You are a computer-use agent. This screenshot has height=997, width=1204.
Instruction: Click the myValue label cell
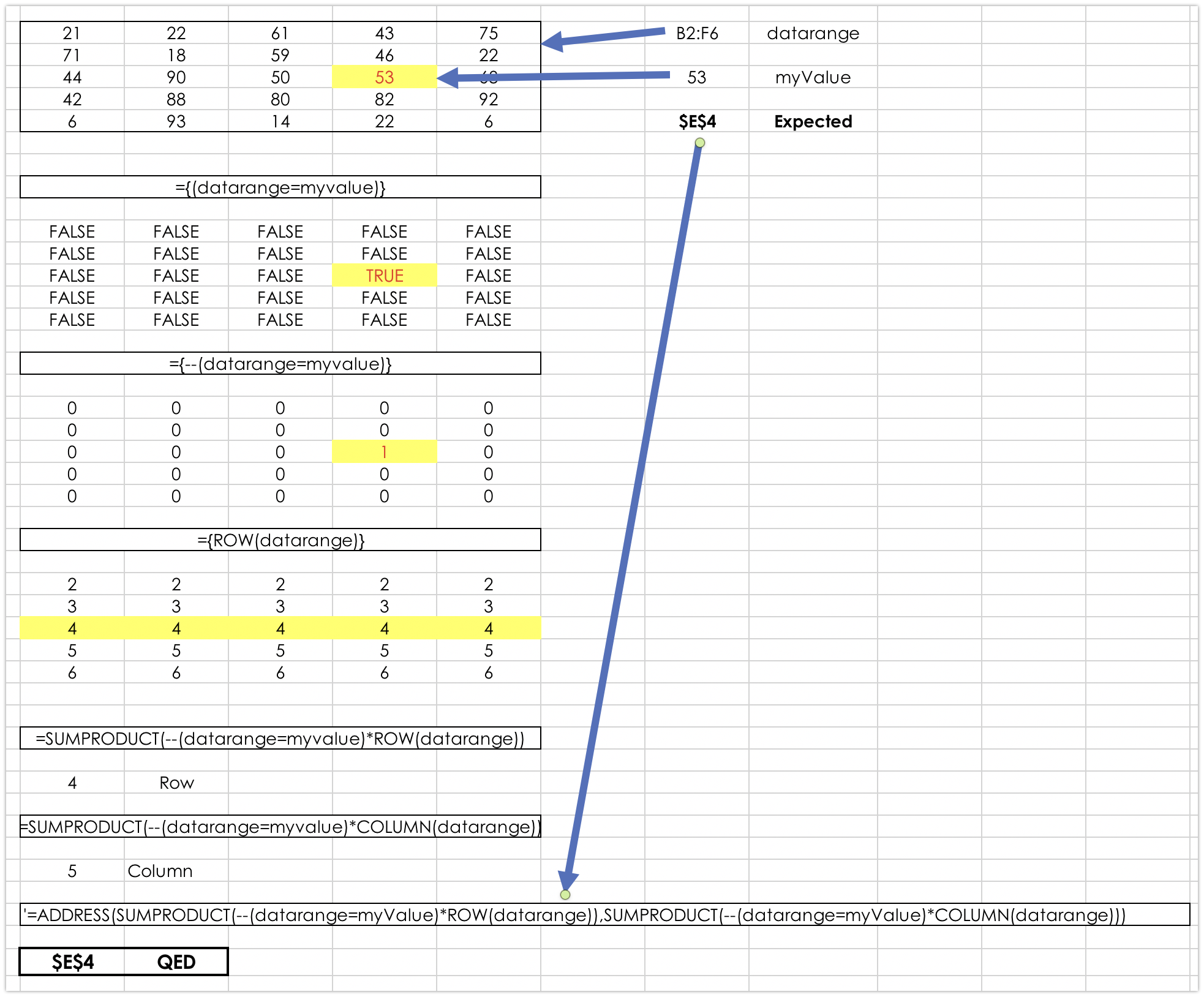813,77
